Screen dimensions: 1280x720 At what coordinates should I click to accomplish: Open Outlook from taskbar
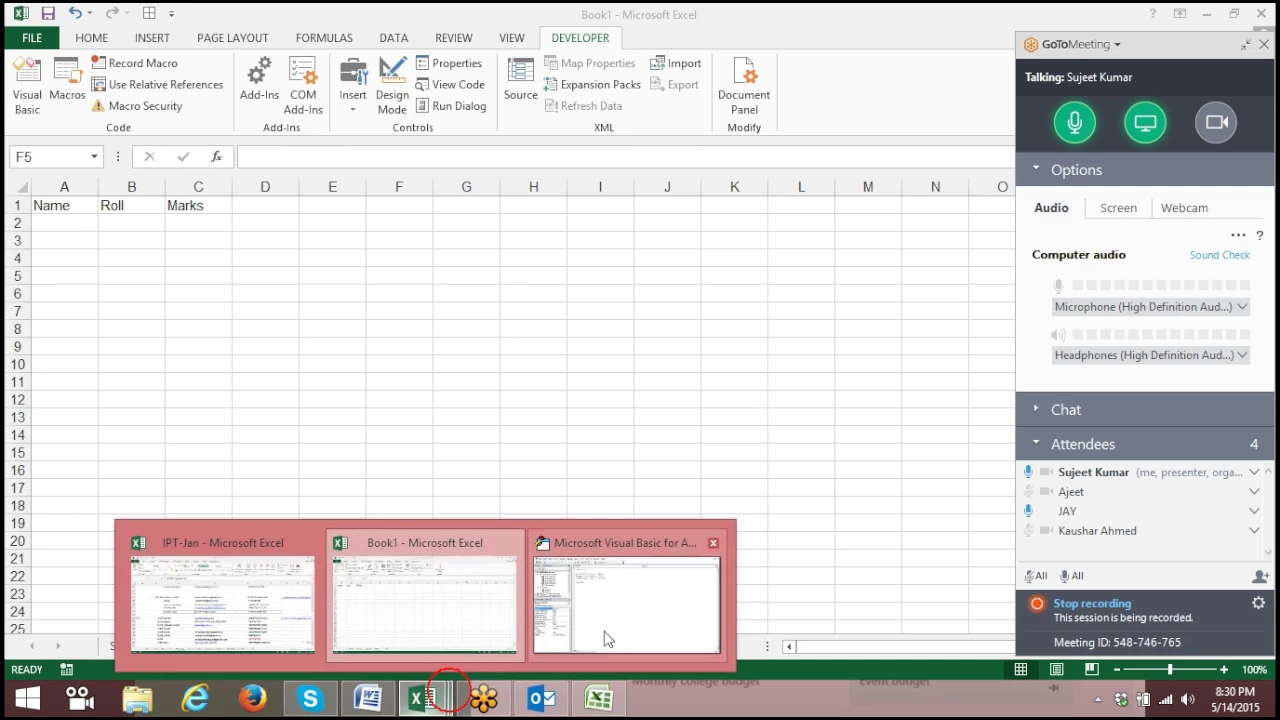(541, 698)
